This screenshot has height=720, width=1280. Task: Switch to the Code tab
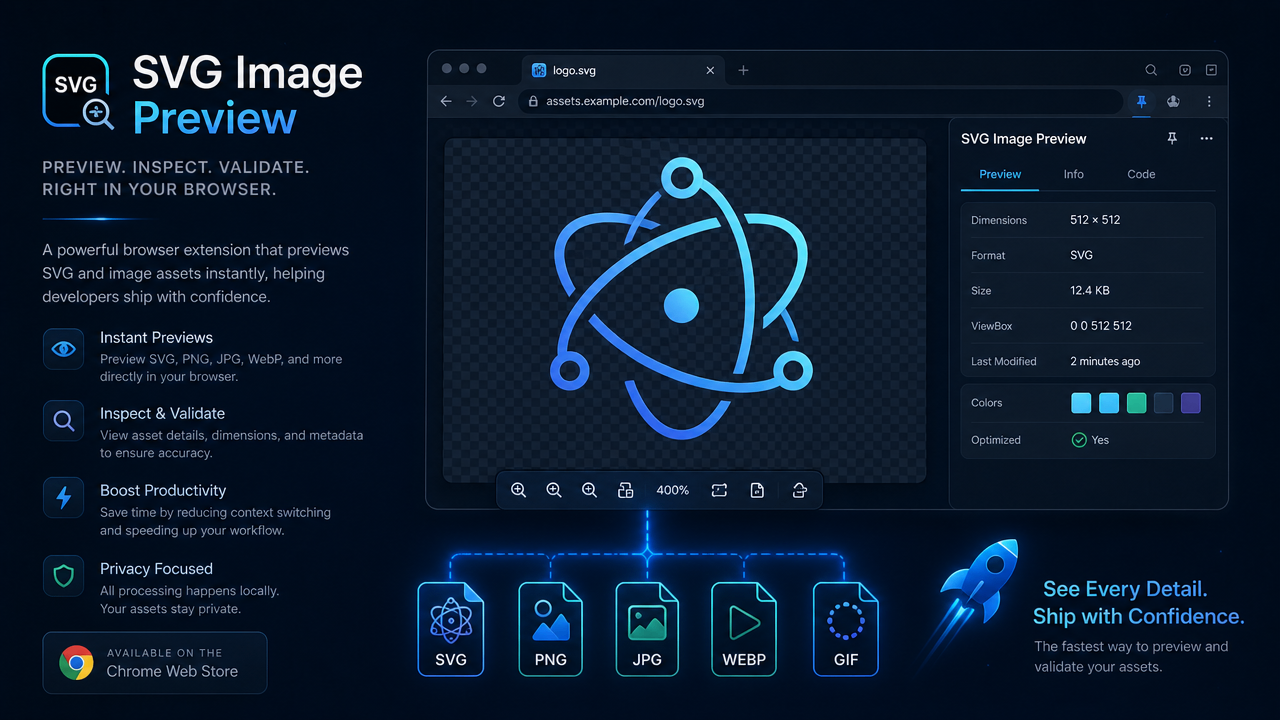pyautogui.click(x=1141, y=174)
